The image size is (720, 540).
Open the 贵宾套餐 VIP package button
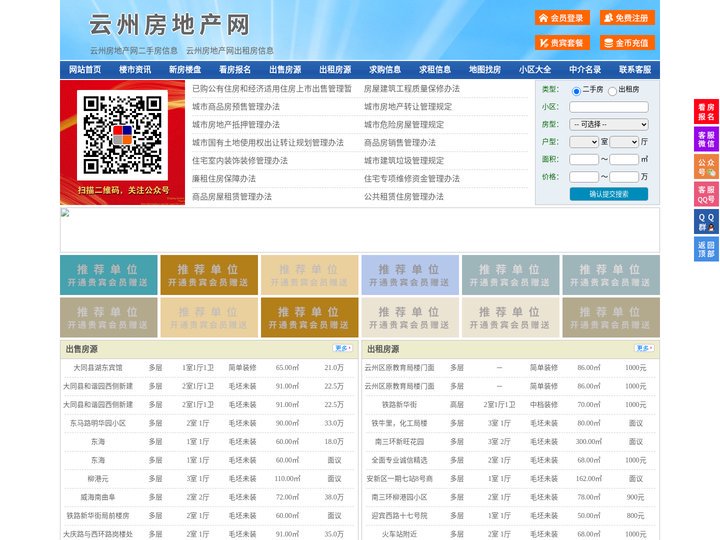(x=562, y=43)
